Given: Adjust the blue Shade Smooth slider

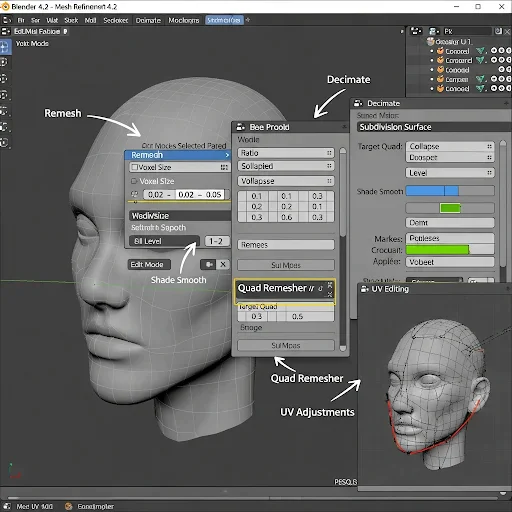Looking at the screenshot, I should point(450,191).
